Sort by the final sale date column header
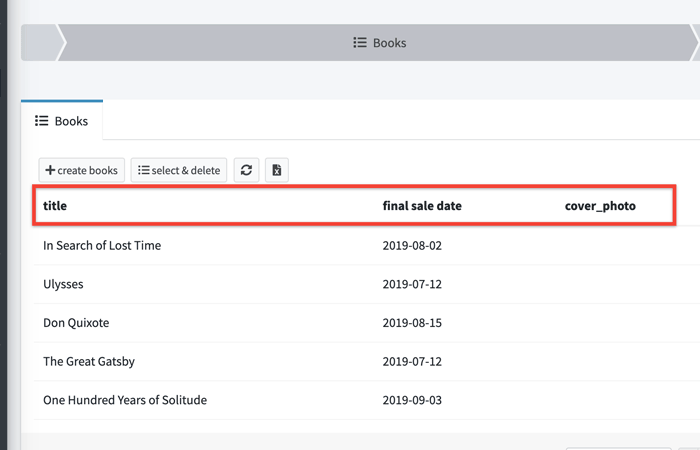The height and width of the screenshot is (450, 700). [x=422, y=206]
